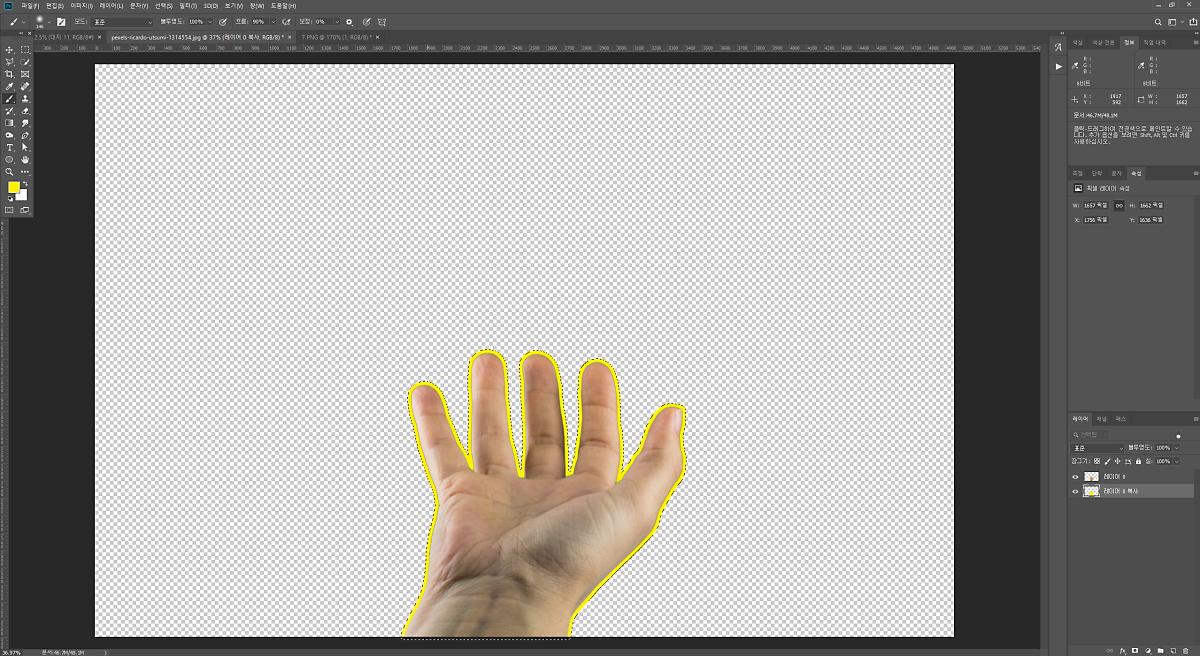Select the Horizontal Type tool

tap(10, 147)
